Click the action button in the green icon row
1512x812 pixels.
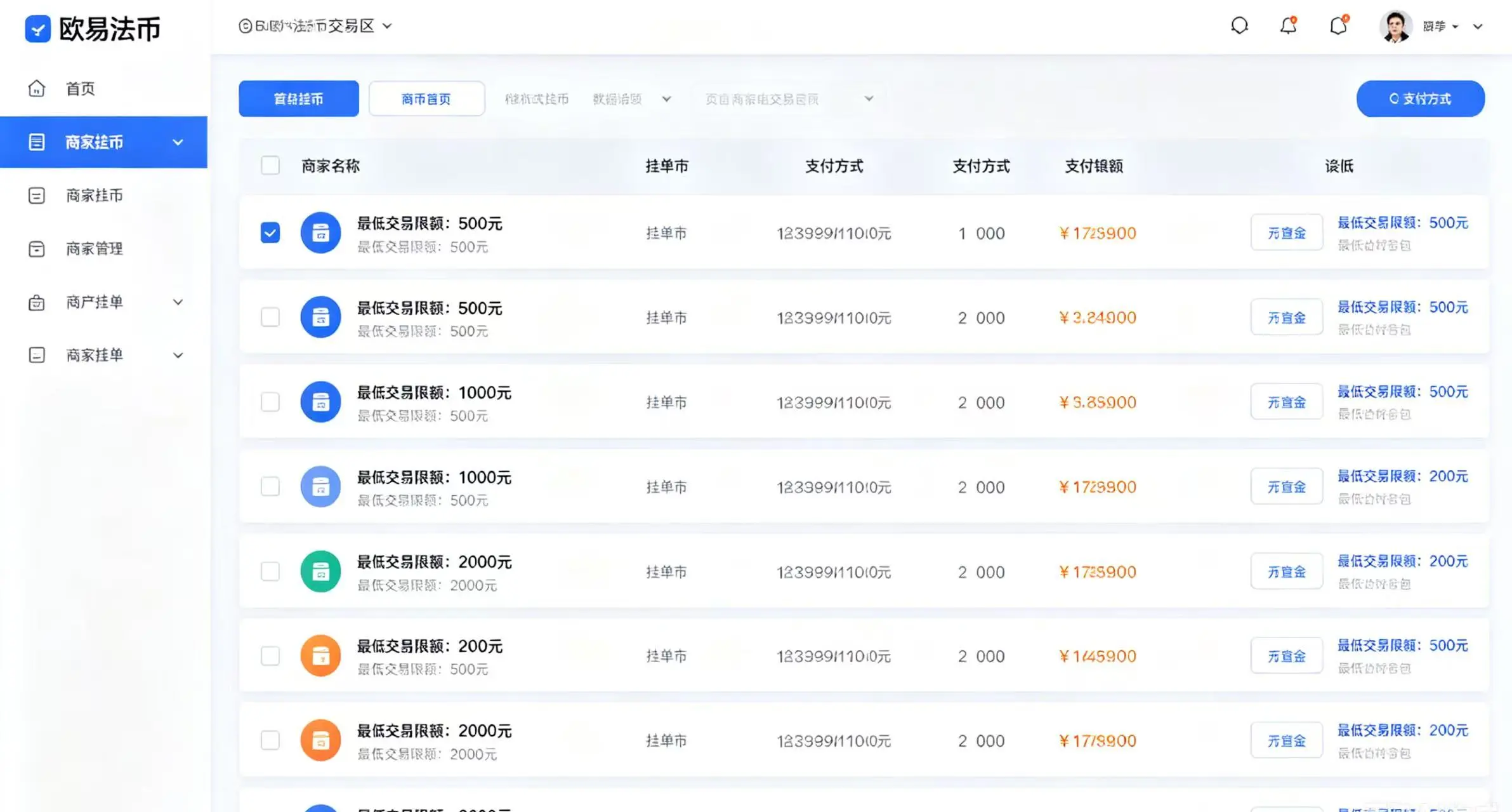click(x=1287, y=571)
